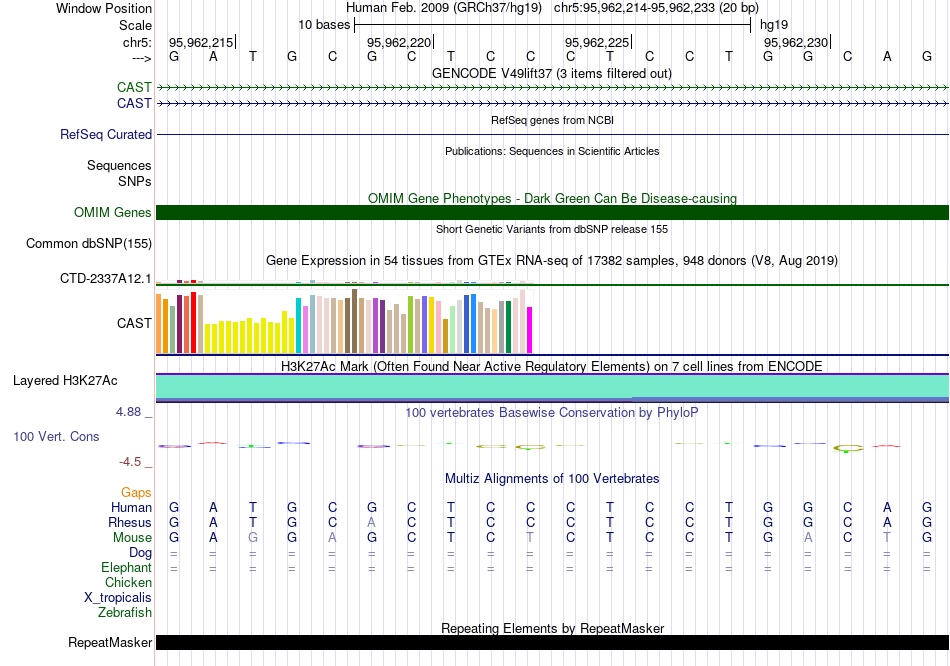The image size is (950, 666).
Task: Select the X_tropicalis species label
Action: [118, 597]
